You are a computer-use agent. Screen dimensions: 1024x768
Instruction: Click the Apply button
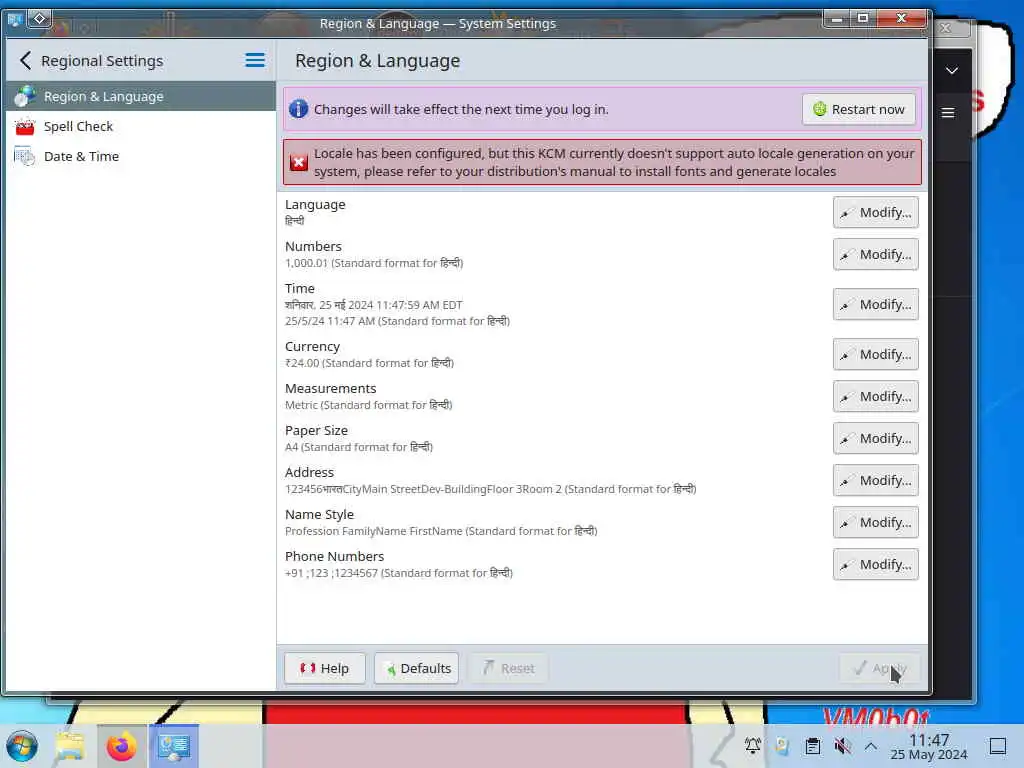(x=880, y=668)
